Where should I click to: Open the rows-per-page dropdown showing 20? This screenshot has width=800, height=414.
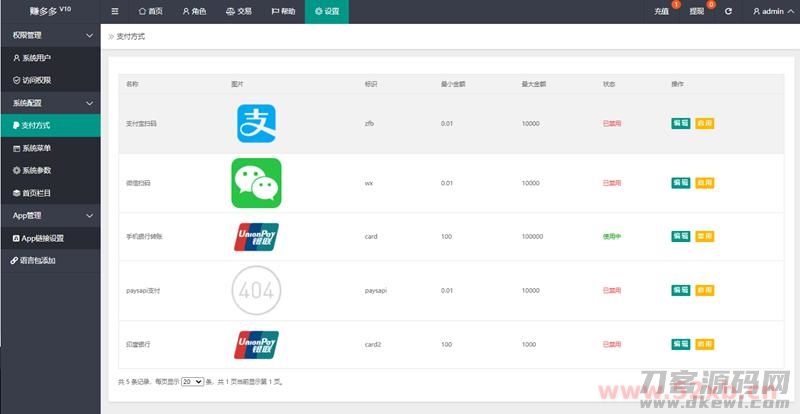(193, 381)
